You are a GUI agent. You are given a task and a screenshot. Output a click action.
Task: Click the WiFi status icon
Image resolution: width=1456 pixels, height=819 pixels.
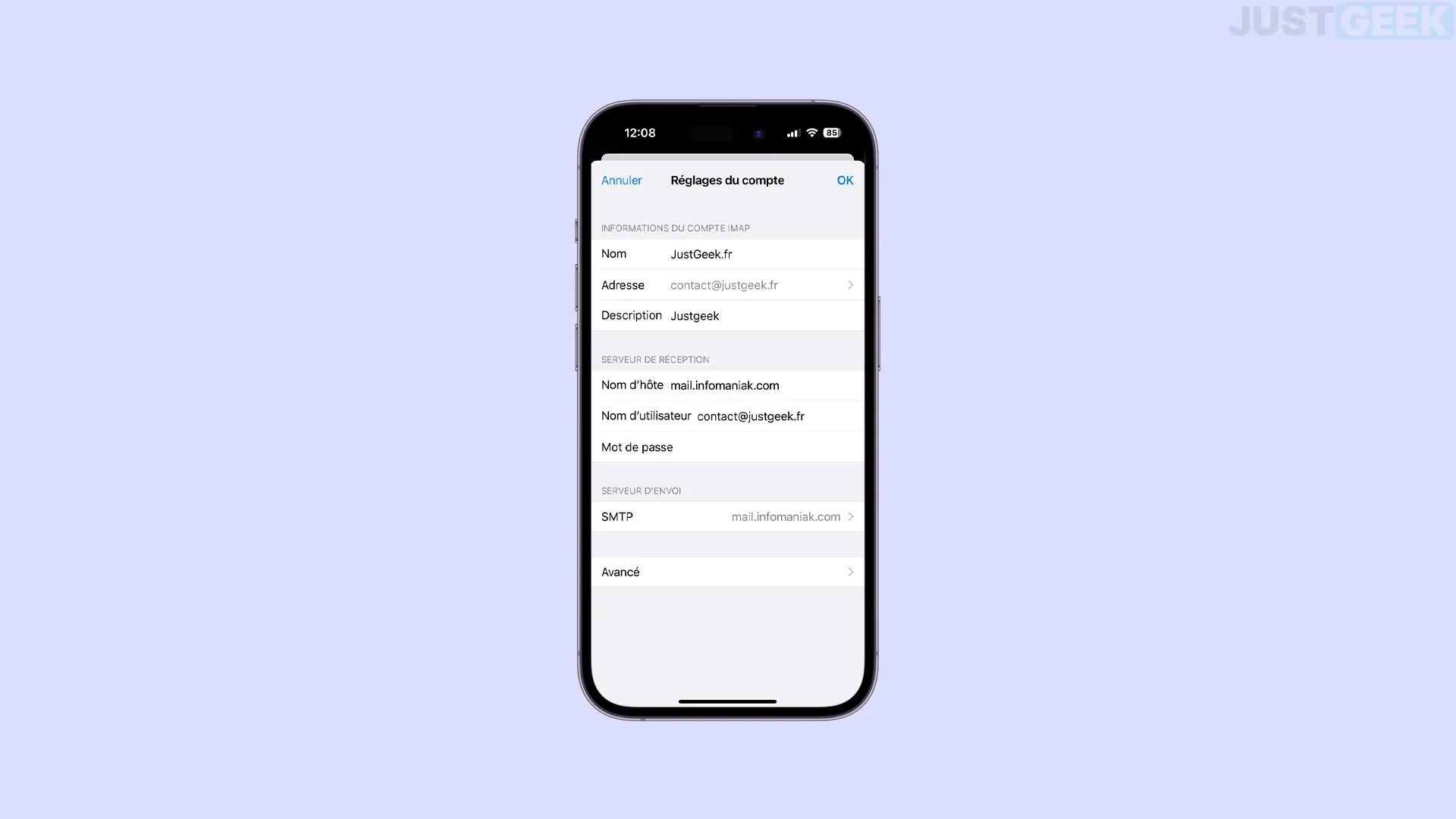click(x=811, y=132)
